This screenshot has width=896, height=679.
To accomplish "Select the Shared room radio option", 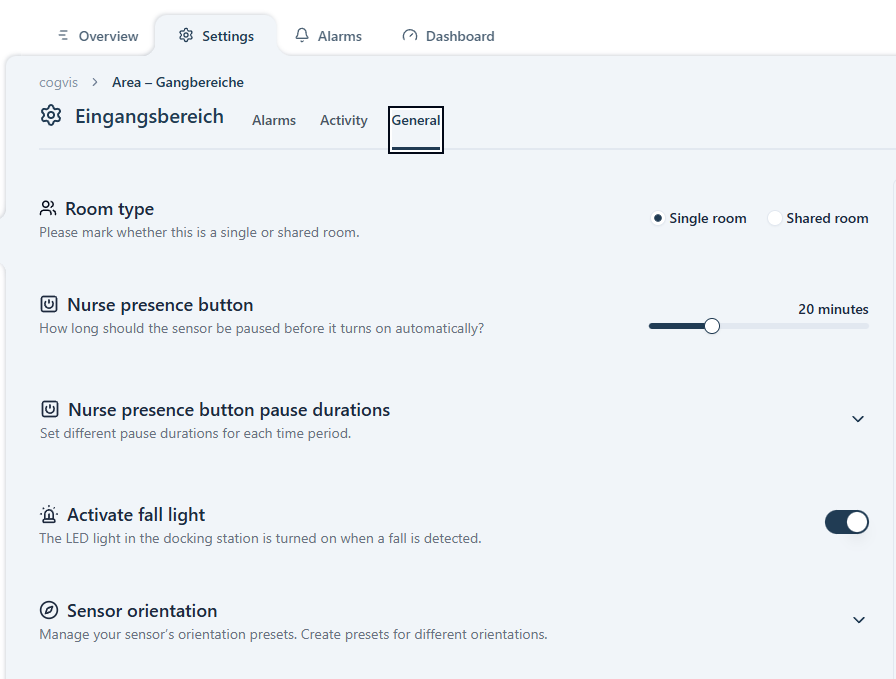I will (775, 219).
